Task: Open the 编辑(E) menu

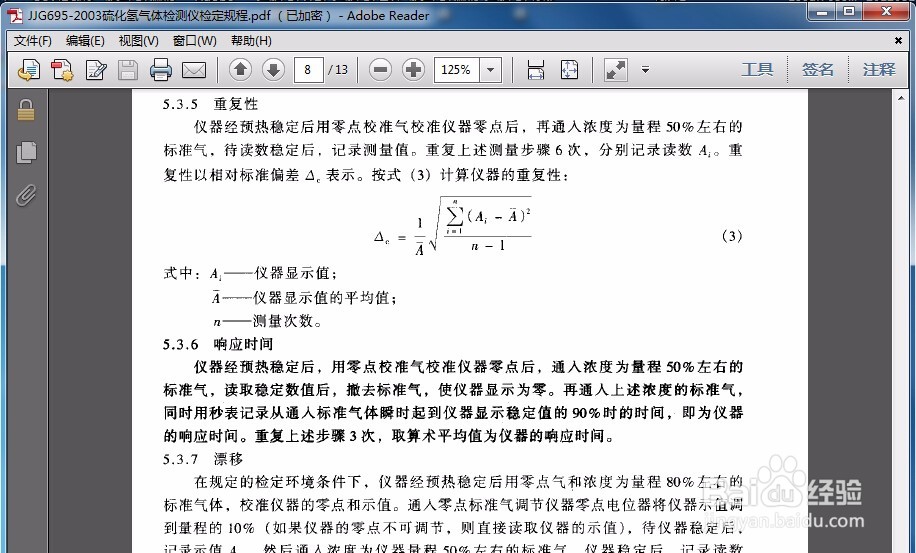Action: [85, 41]
